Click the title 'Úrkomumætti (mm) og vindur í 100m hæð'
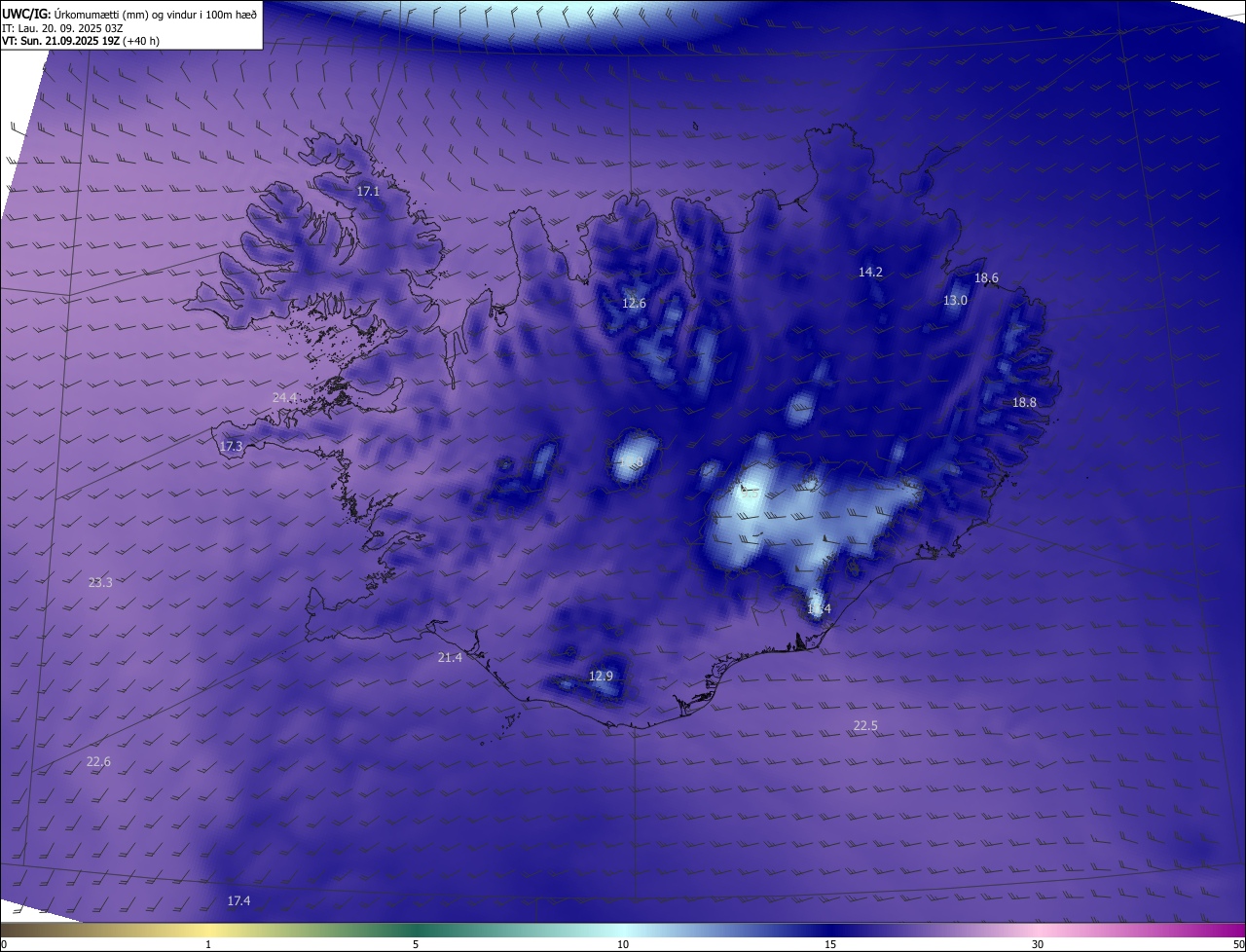Screen dimensions: 1246x952 pyautogui.click(x=156, y=14)
